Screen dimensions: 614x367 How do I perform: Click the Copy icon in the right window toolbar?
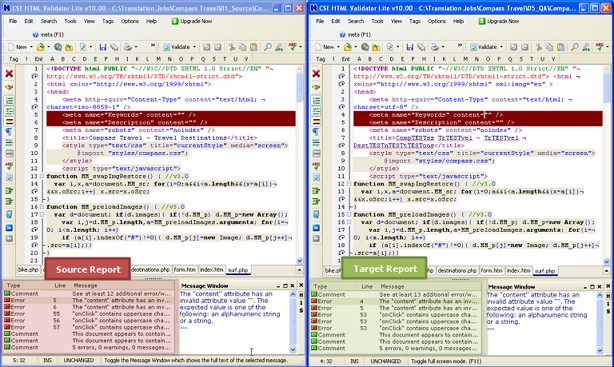pos(550,47)
